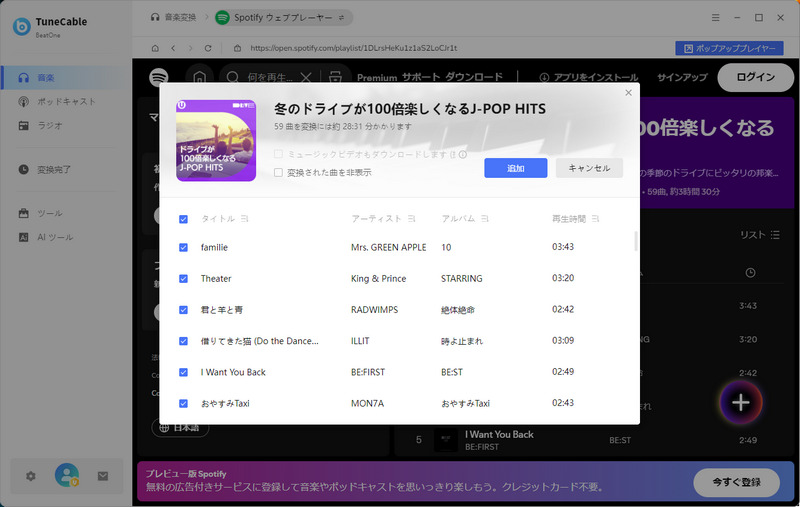Click the browser home icon
Image resolution: width=800 pixels, height=507 pixels.
[155, 48]
